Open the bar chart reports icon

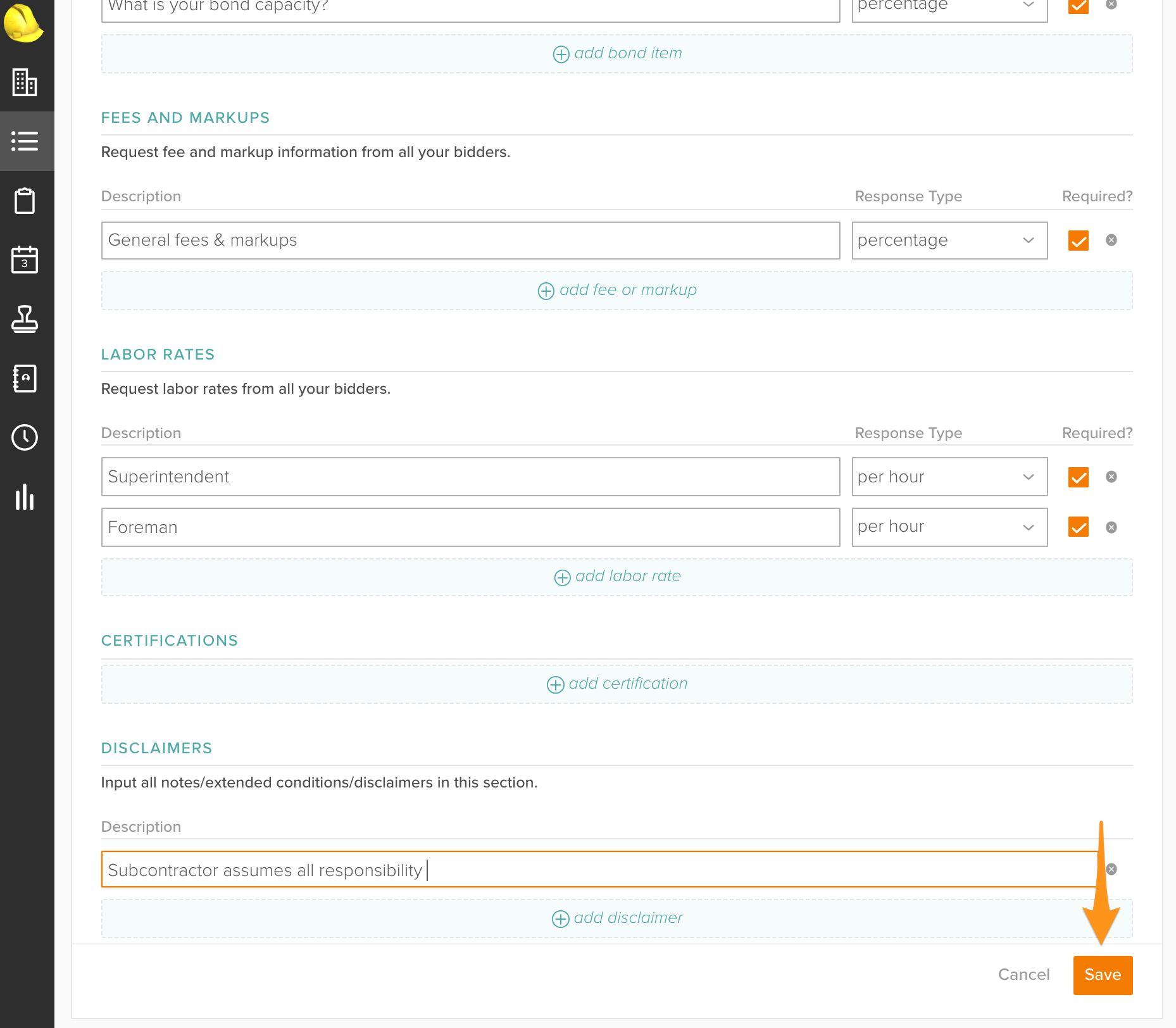pos(25,498)
